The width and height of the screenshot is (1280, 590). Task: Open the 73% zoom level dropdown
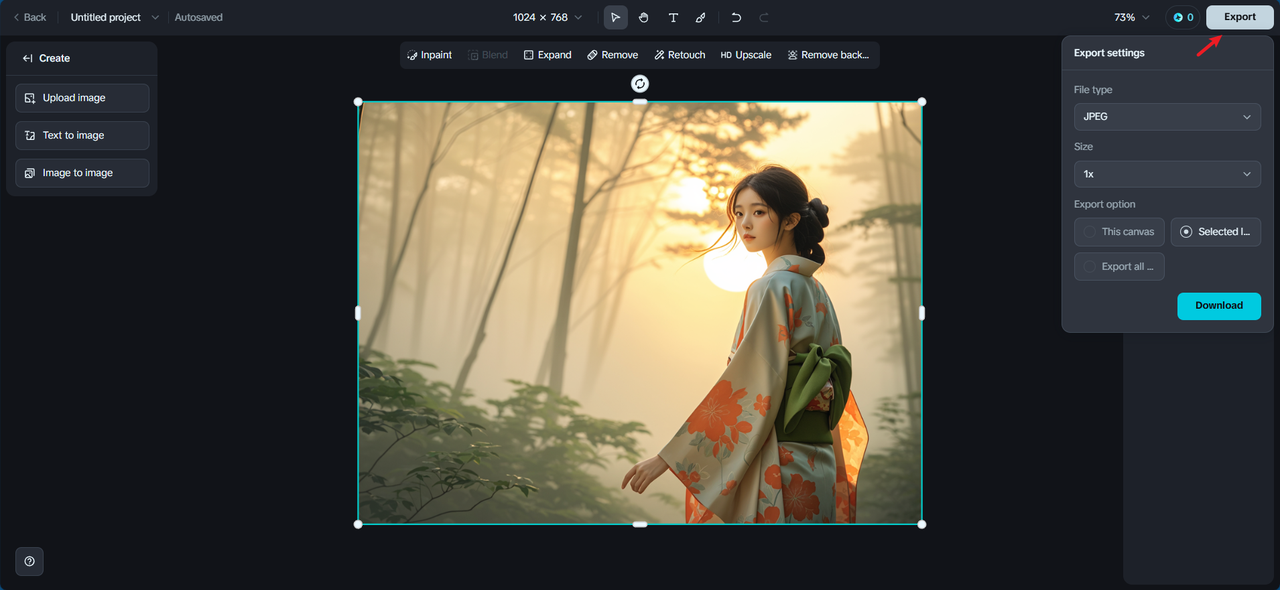pyautogui.click(x=1132, y=17)
